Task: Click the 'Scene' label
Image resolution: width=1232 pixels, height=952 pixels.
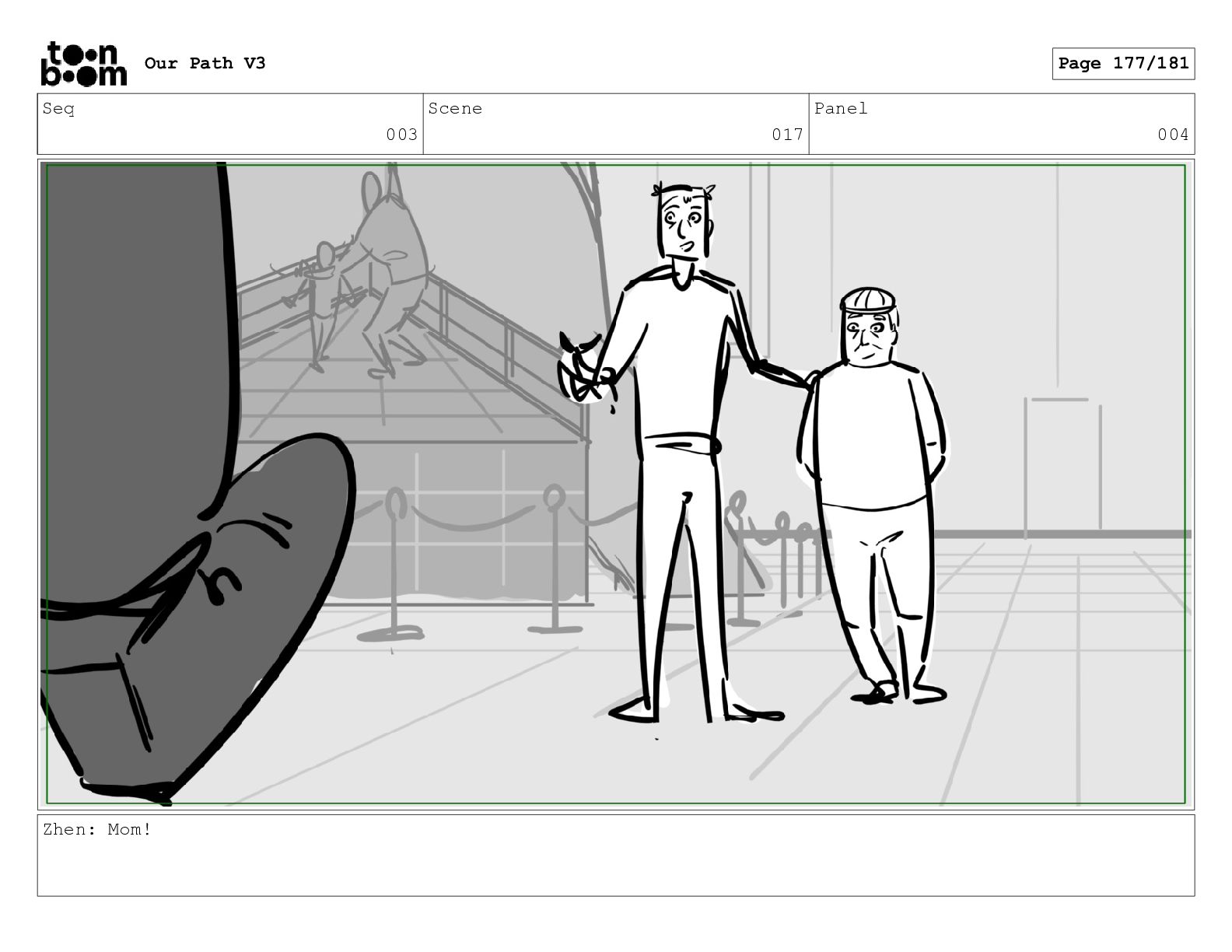Action: 455,109
